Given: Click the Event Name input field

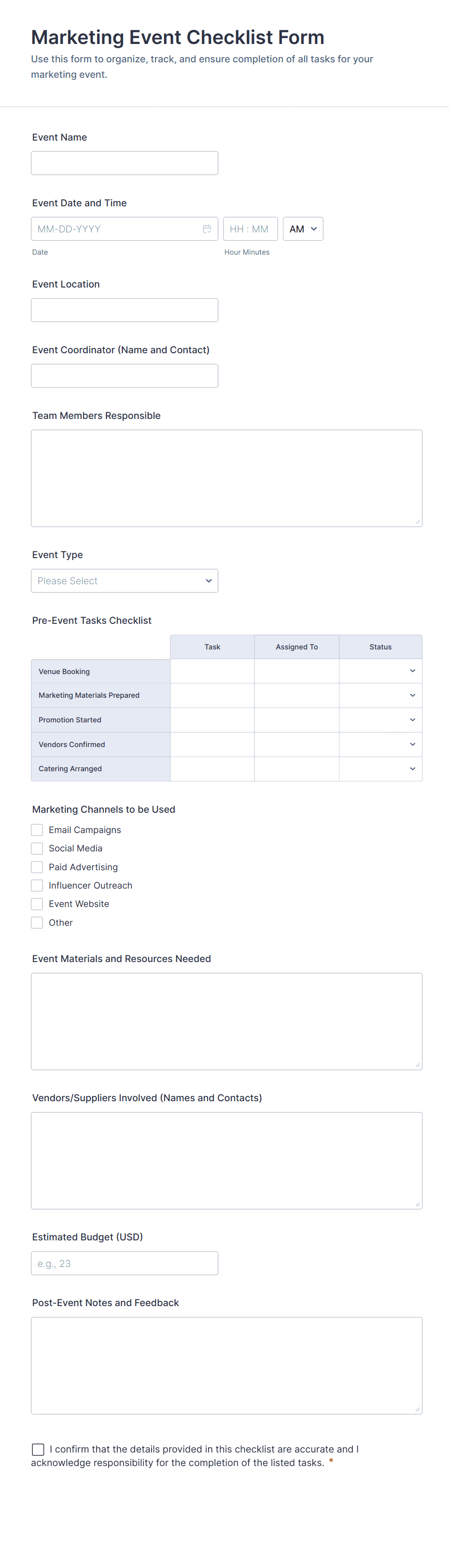Looking at the screenshot, I should (x=124, y=163).
